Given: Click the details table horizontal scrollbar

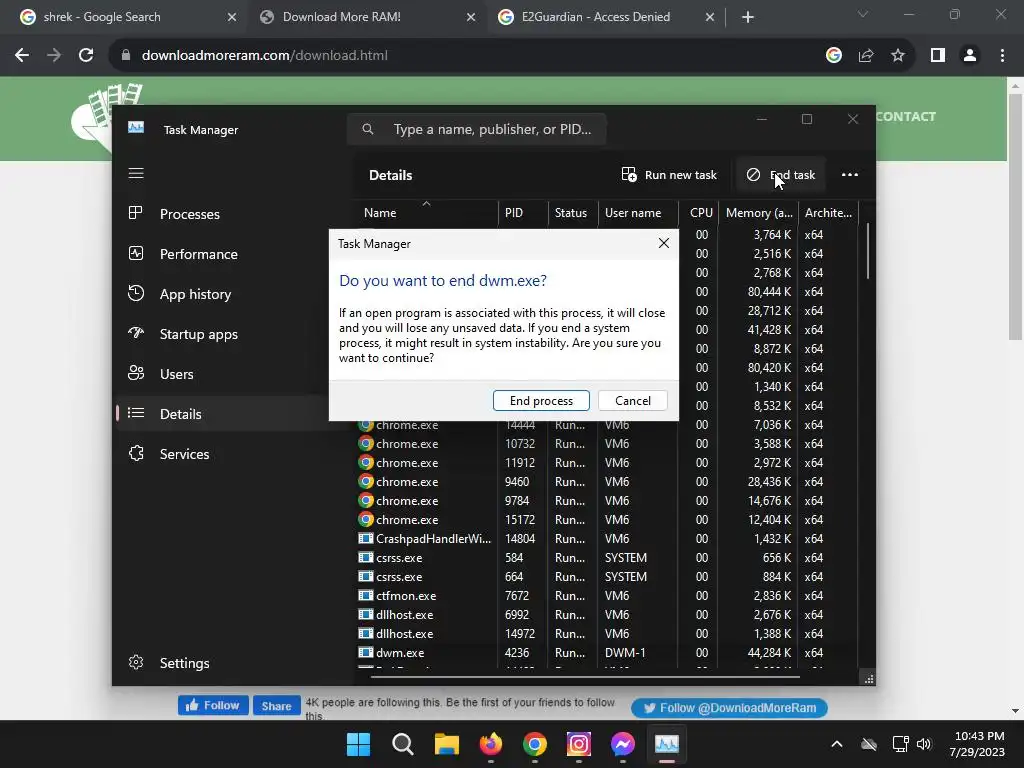Looking at the screenshot, I should pyautogui.click(x=585, y=677).
